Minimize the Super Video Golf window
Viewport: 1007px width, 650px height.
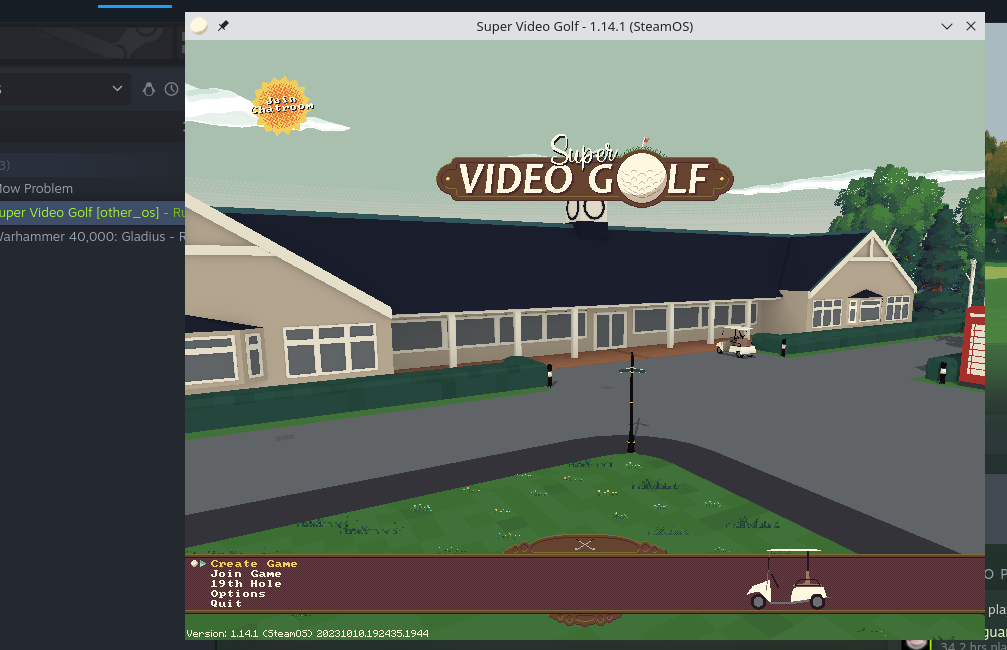[947, 26]
